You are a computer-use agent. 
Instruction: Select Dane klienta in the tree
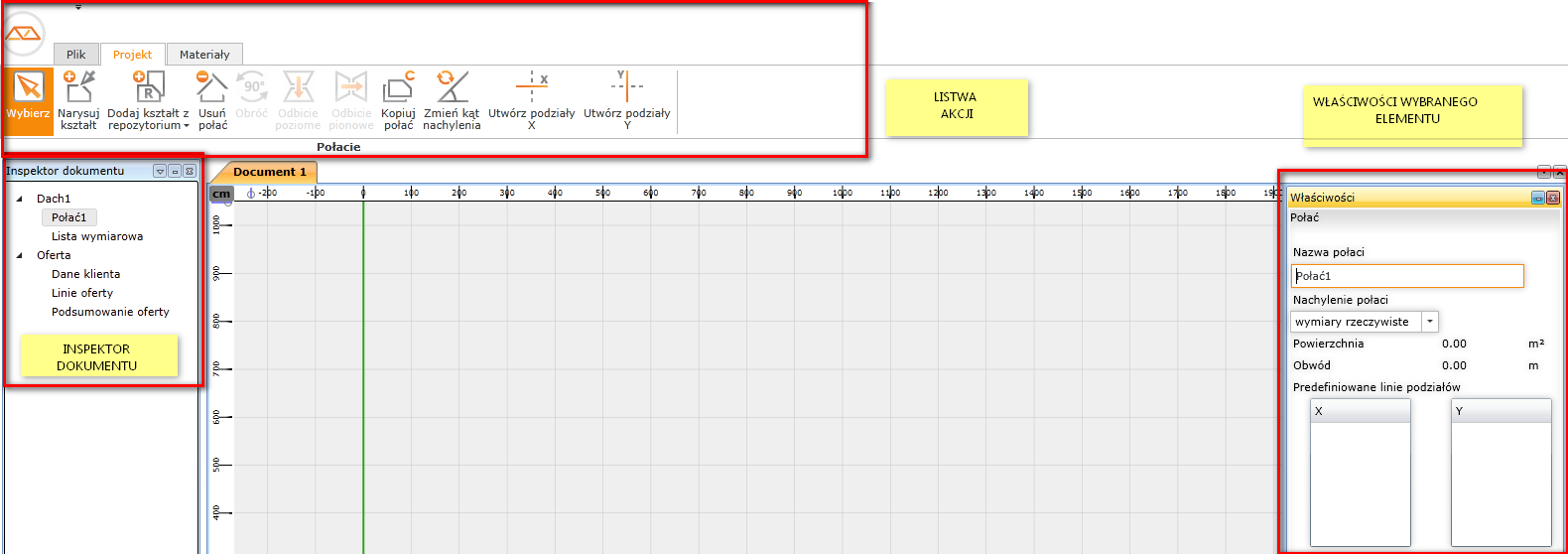point(85,274)
